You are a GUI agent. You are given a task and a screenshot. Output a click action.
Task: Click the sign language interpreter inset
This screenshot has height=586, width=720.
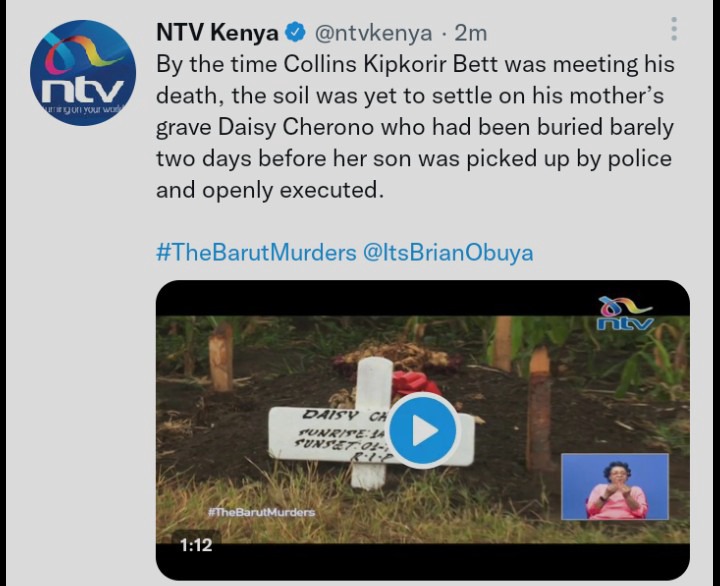coord(615,487)
